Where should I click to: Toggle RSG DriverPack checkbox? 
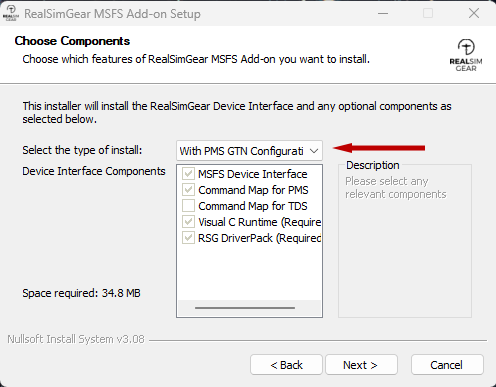tap(188, 238)
